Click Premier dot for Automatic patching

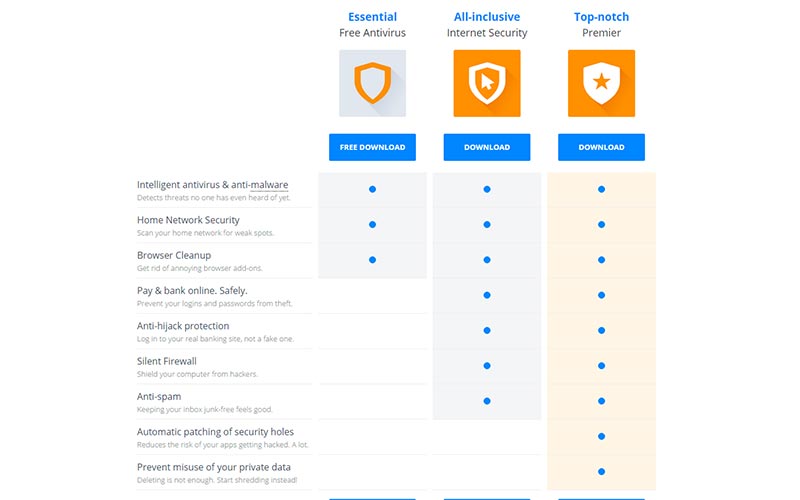click(x=602, y=436)
